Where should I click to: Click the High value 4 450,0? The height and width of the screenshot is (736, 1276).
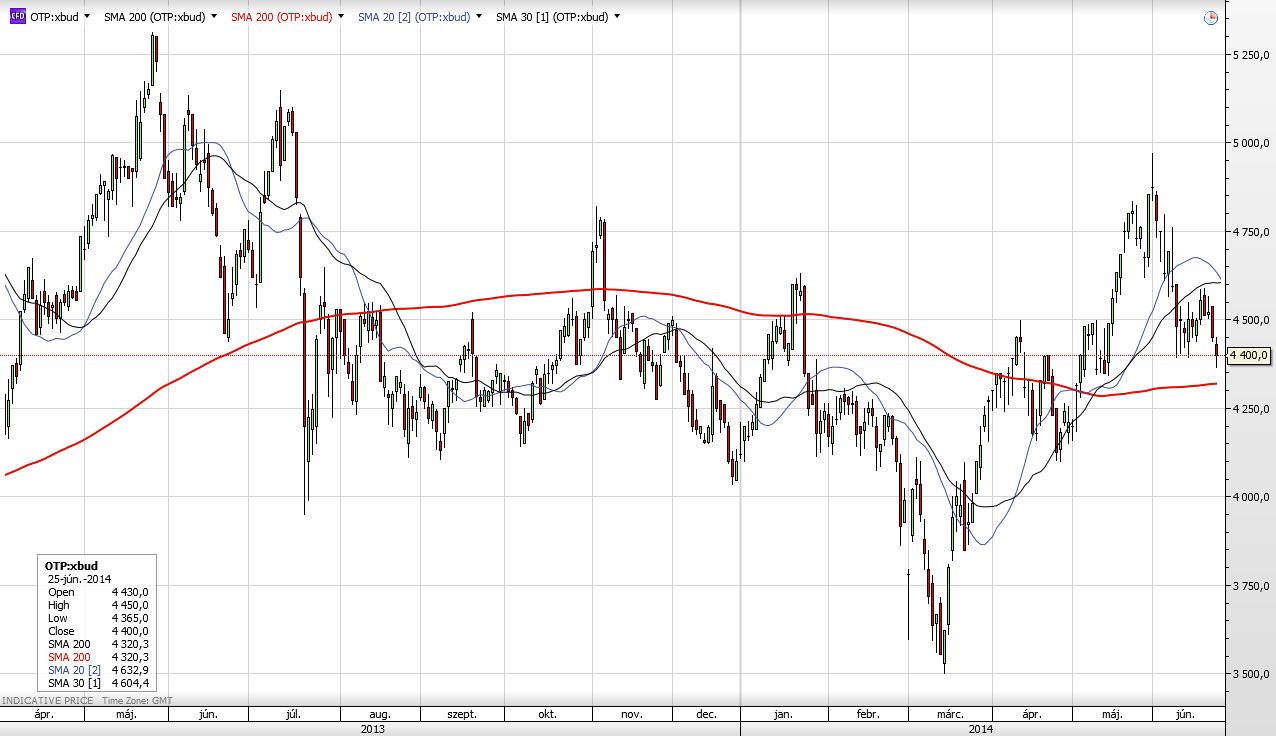130,605
